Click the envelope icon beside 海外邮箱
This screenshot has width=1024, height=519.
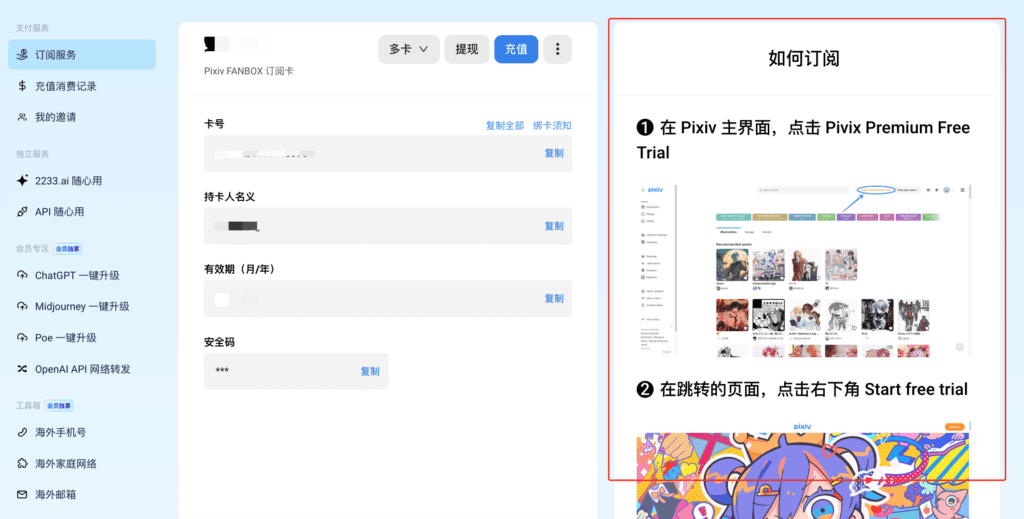point(22,495)
